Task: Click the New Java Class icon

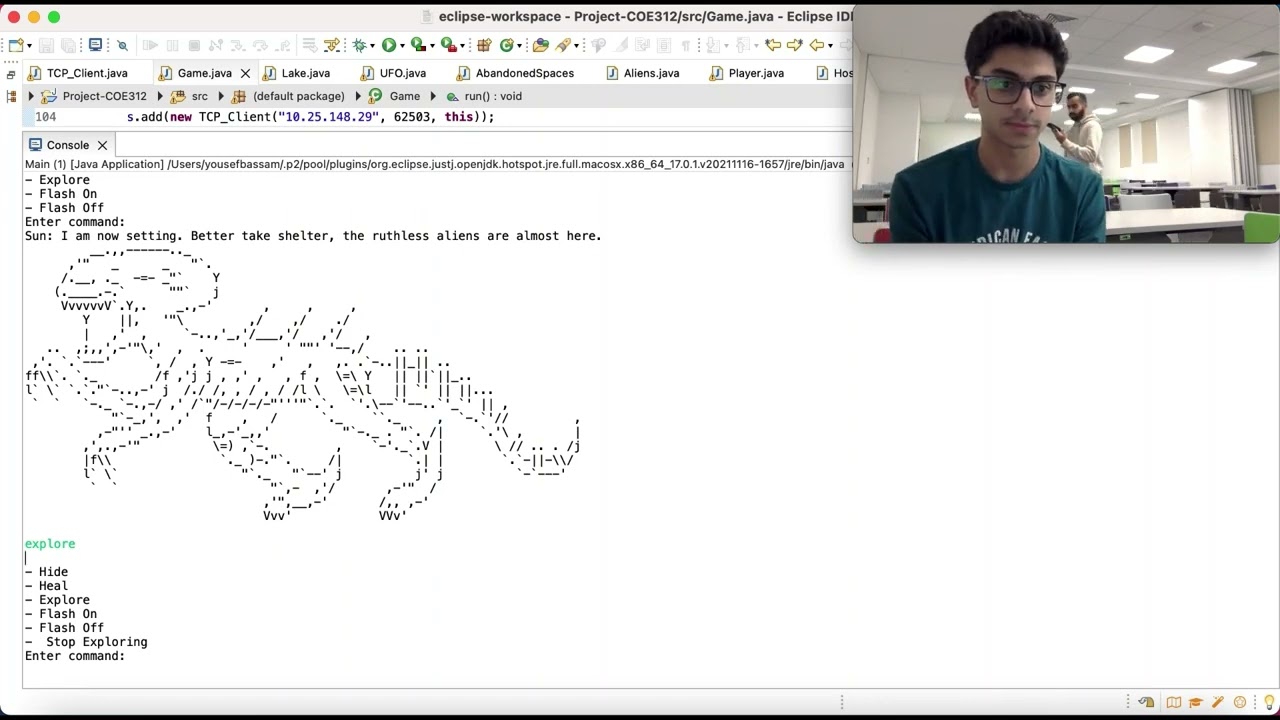Action: (507, 45)
